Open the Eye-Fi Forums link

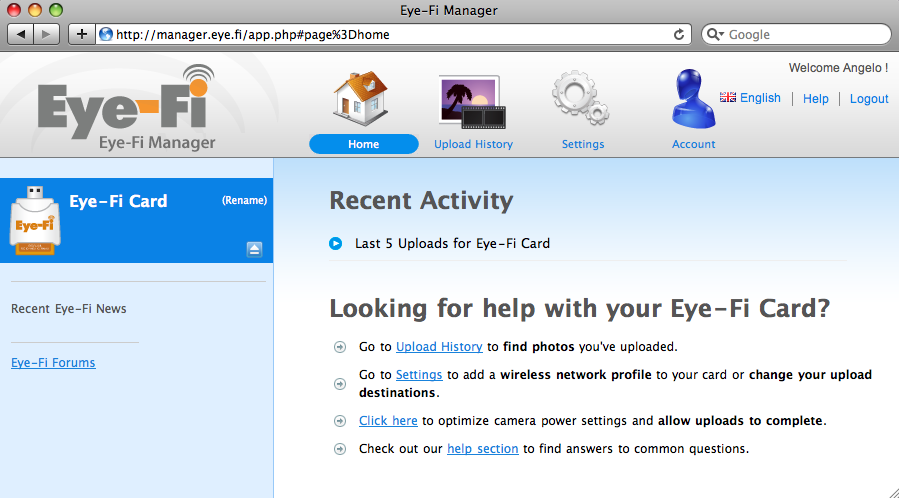(x=53, y=363)
